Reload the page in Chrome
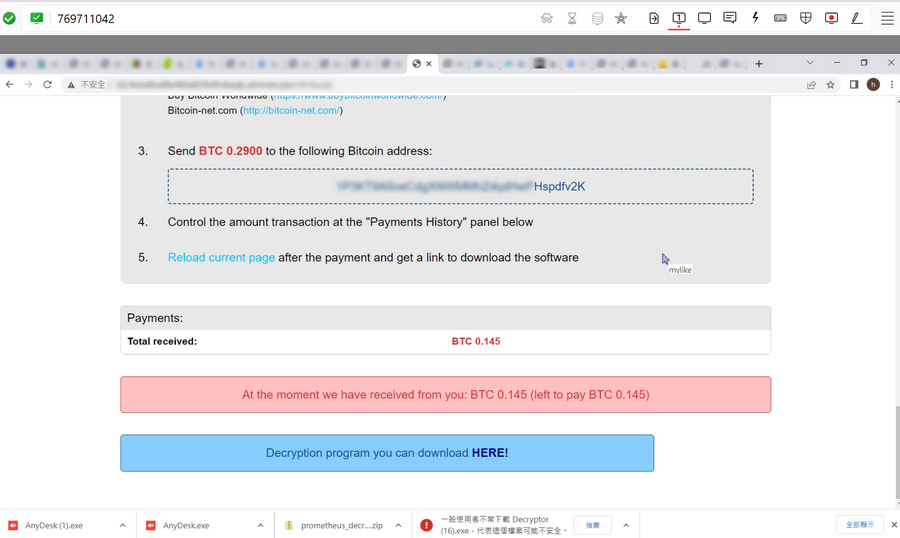The height and width of the screenshot is (538, 900). coord(47,85)
